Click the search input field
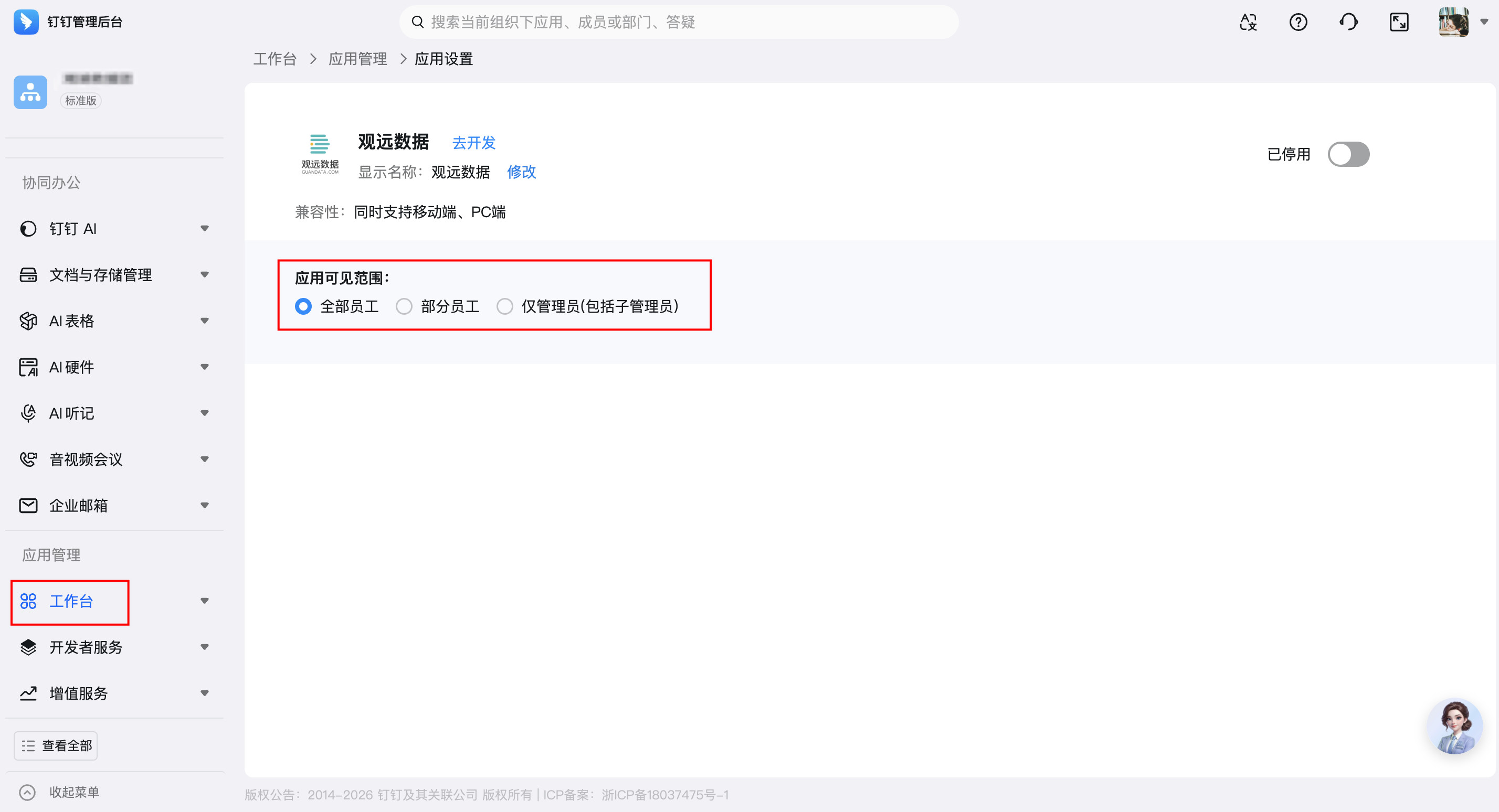The image size is (1499, 812). [678, 22]
